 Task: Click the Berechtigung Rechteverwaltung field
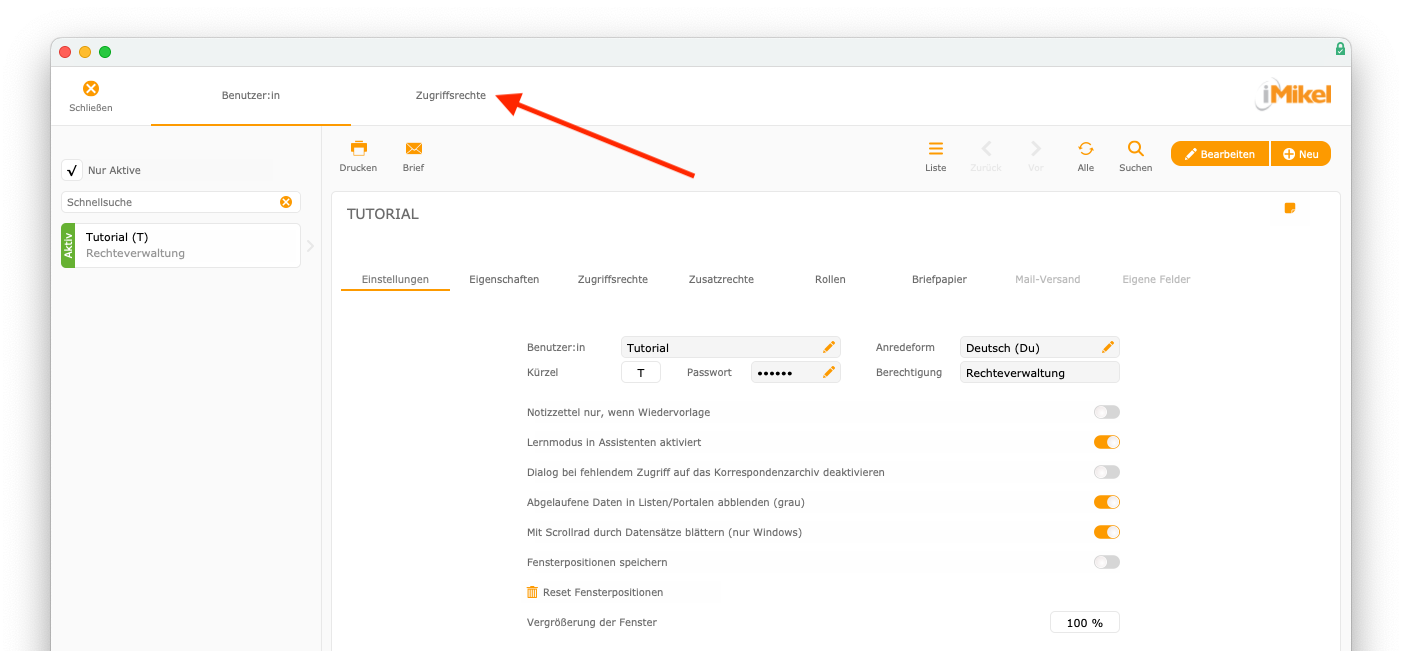[x=1040, y=372]
